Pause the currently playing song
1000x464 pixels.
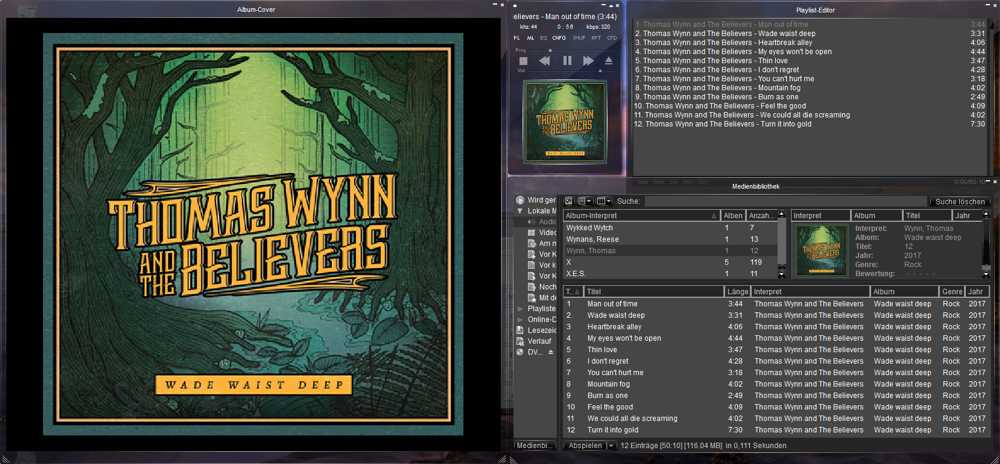567,61
